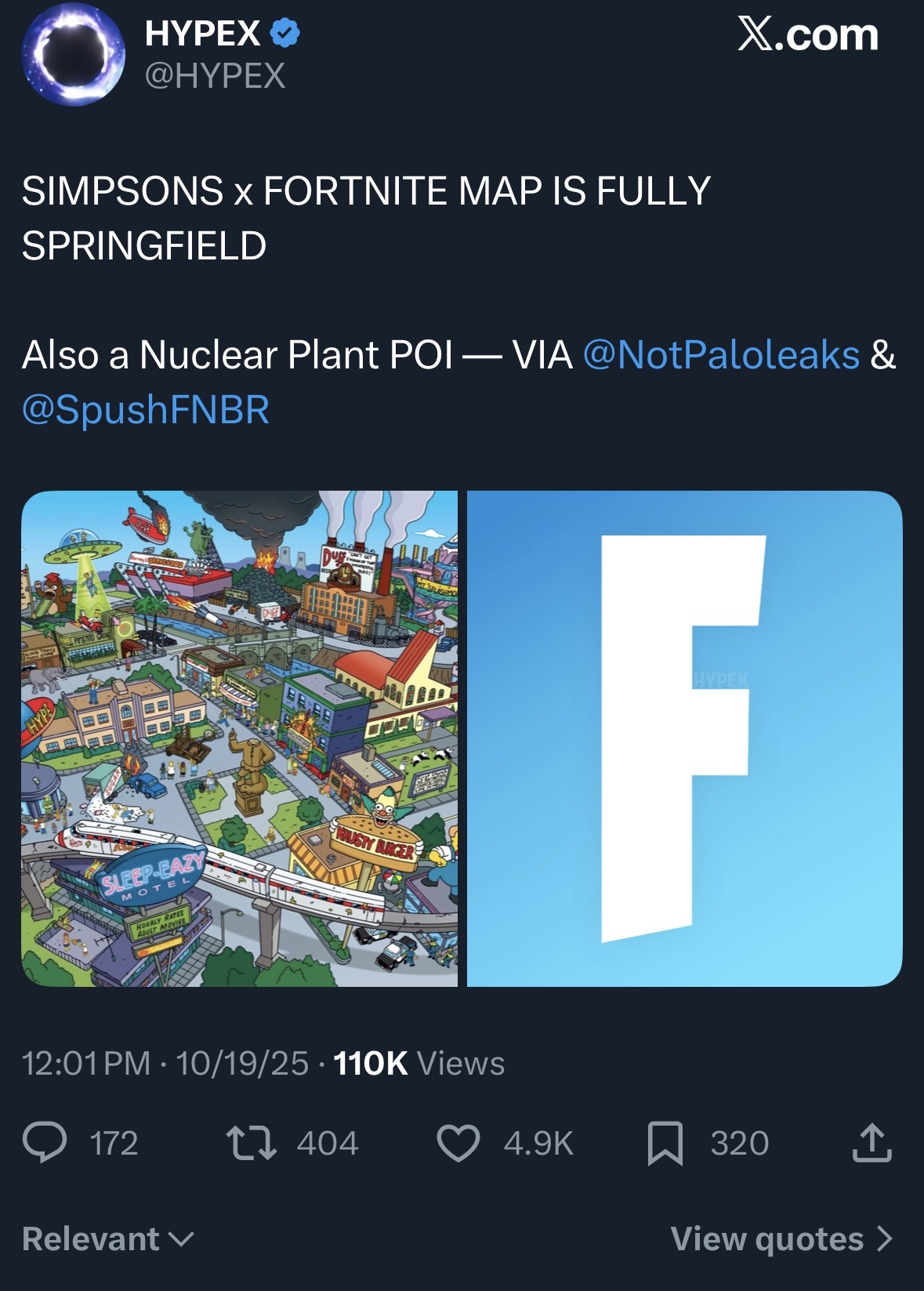Click the arrow next to View quotes
The height and width of the screenshot is (1291, 924).
pyautogui.click(x=884, y=1238)
